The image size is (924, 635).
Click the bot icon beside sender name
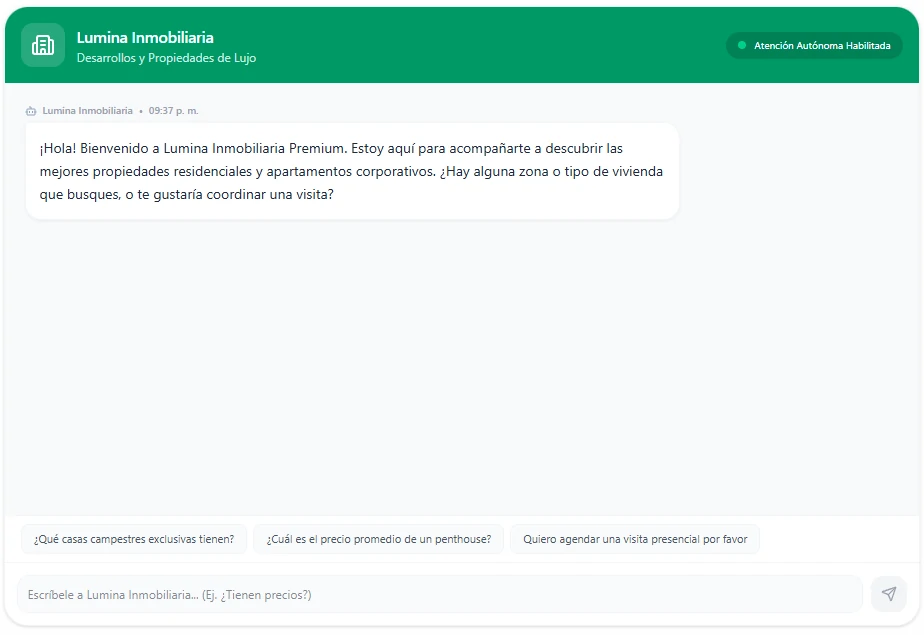[x=31, y=111]
